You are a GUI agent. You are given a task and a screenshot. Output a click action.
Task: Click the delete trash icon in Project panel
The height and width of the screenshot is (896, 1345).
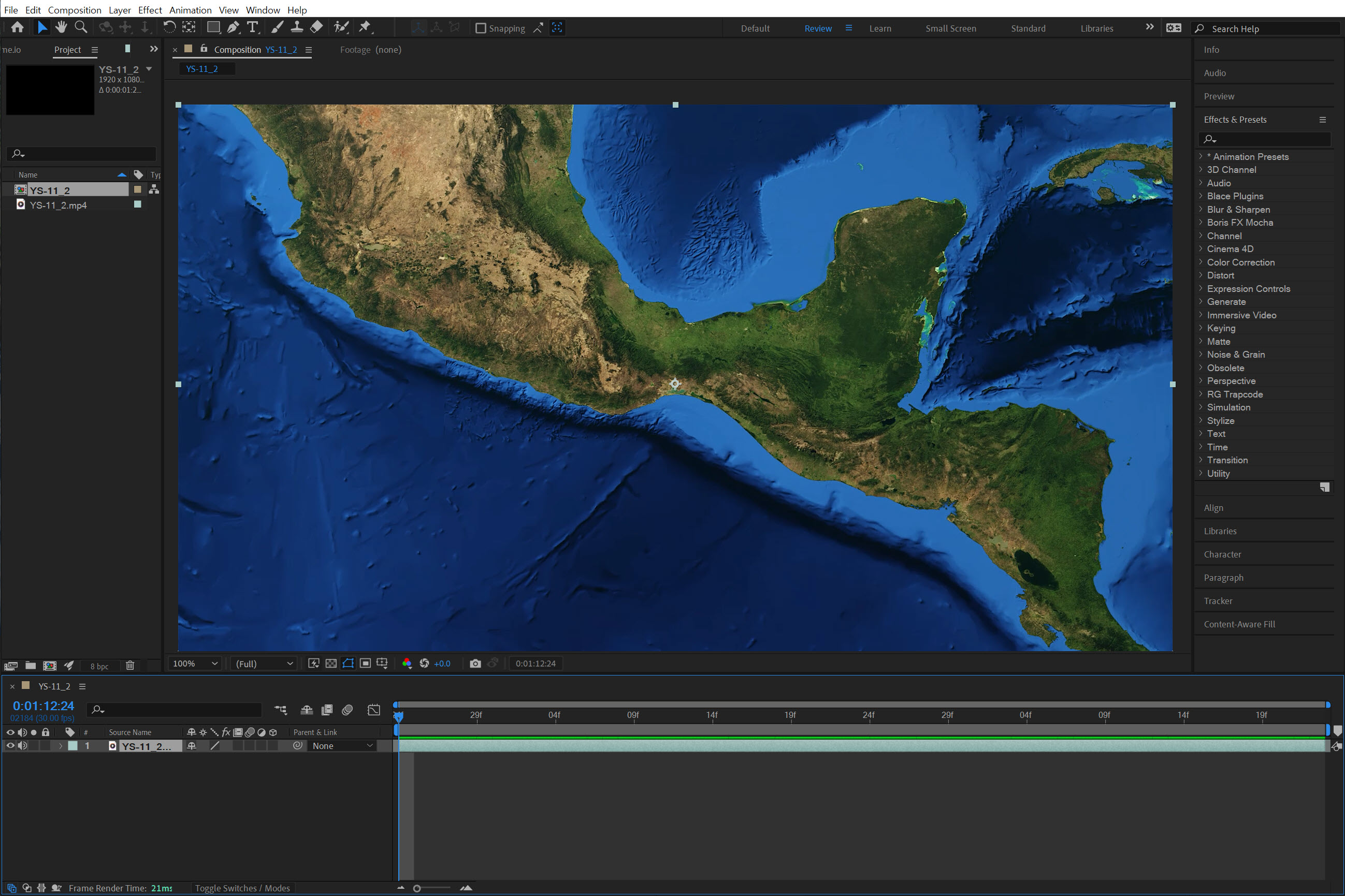pos(130,666)
